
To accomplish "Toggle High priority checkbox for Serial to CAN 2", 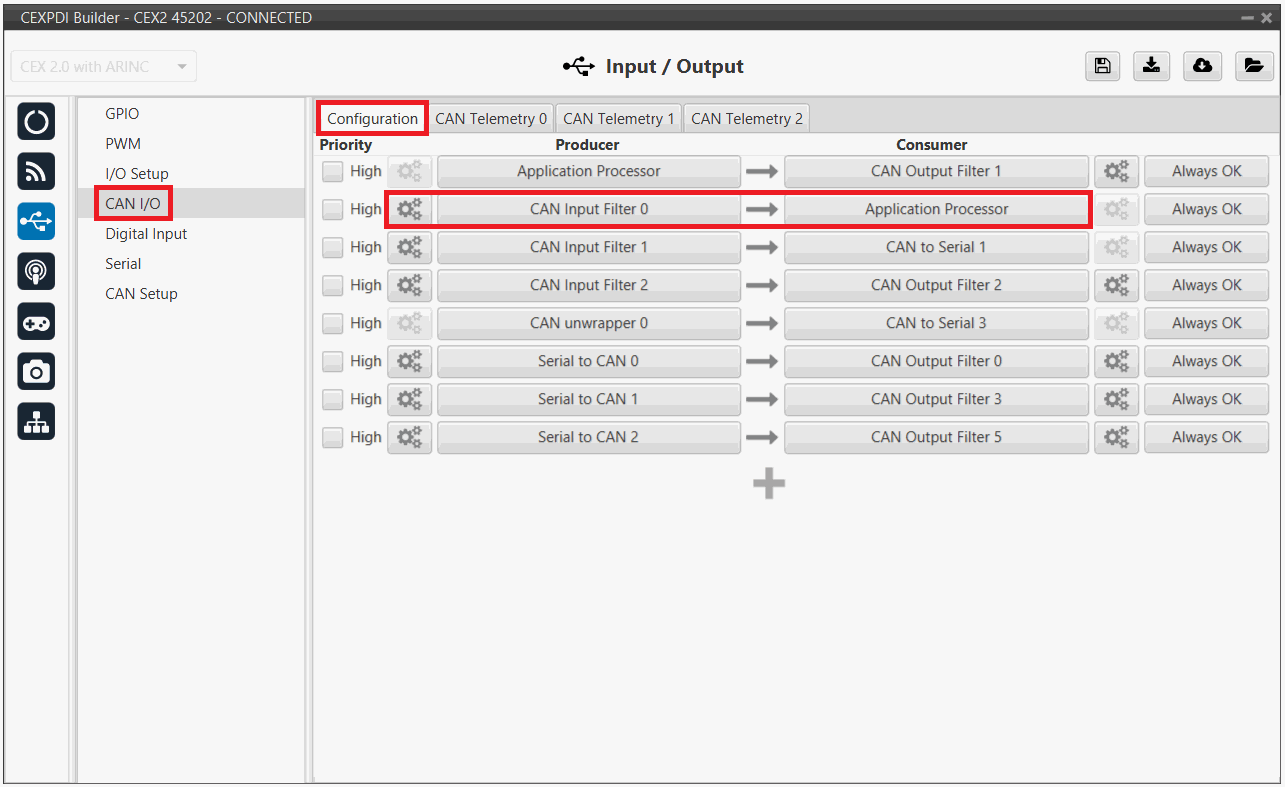I will click(332, 437).
